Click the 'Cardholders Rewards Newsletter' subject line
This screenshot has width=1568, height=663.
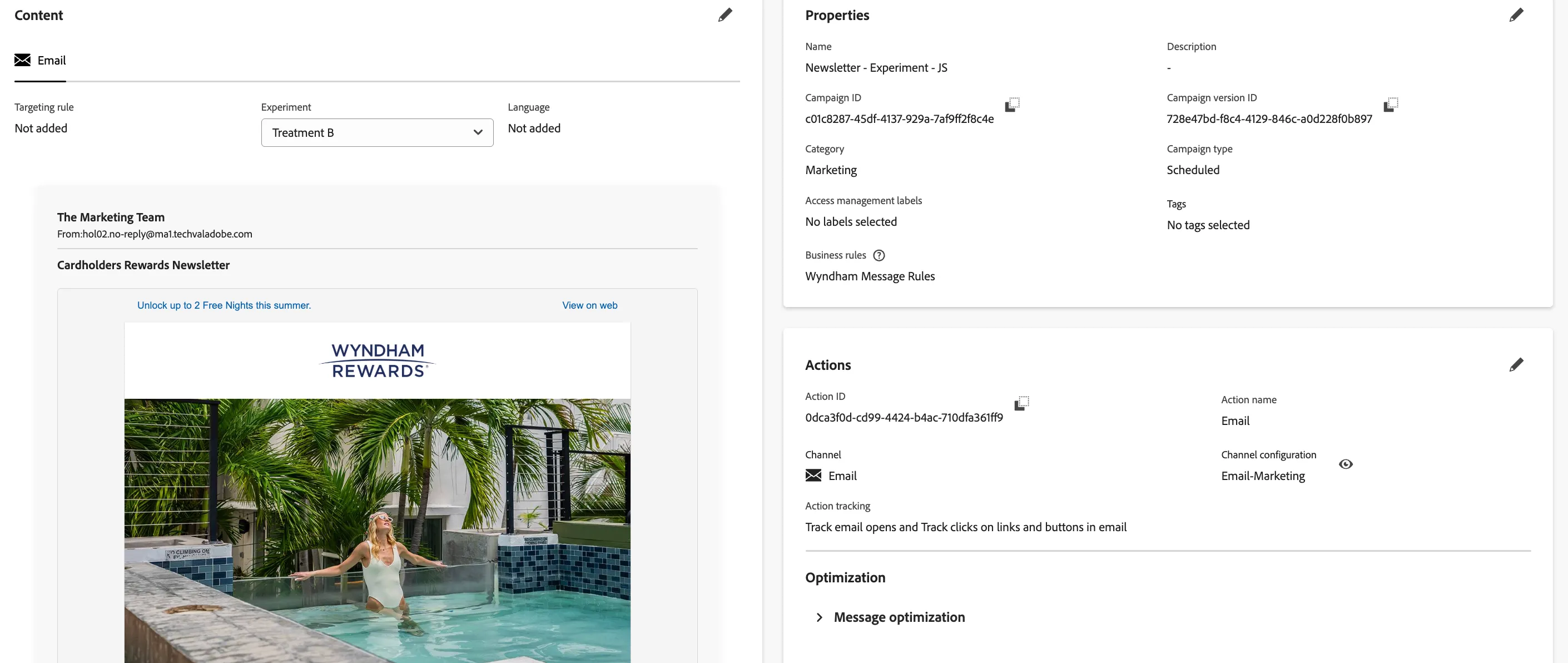[143, 265]
